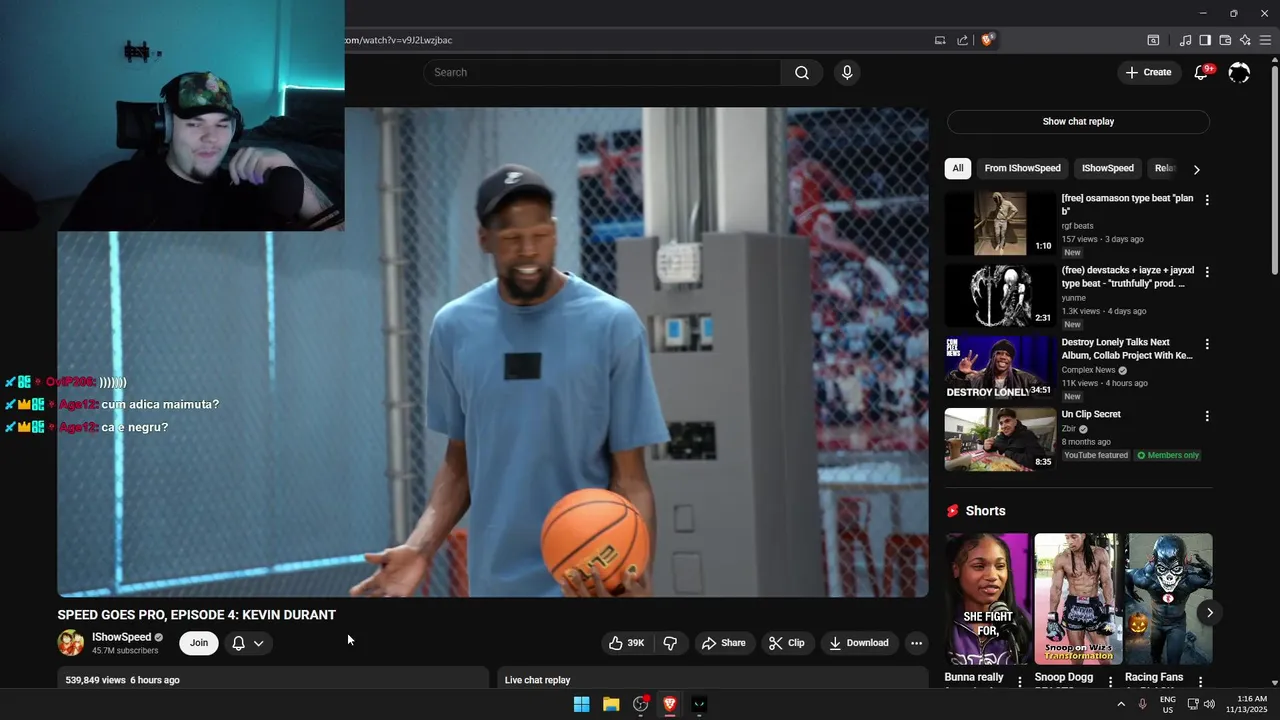This screenshot has width=1280, height=720.
Task: Select the IShowSpeed chip
Action: click(1107, 168)
